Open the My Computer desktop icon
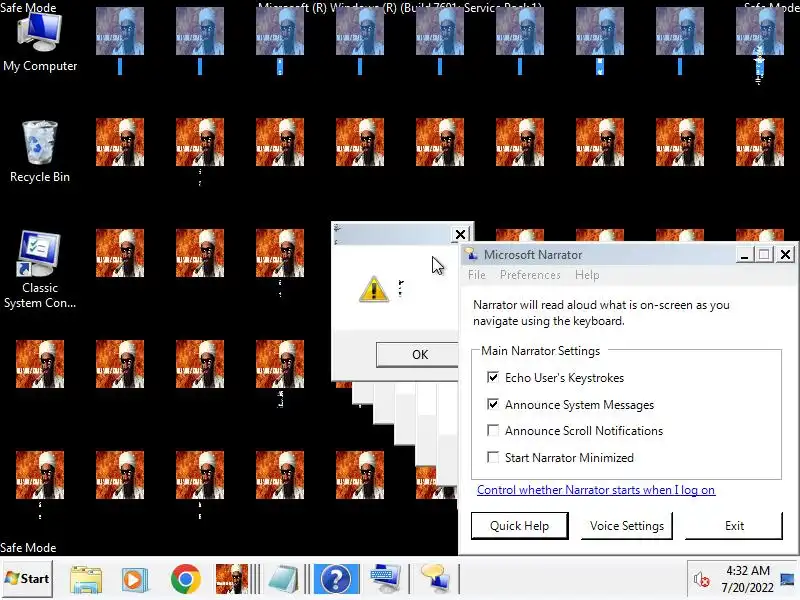The height and width of the screenshot is (600, 800). (40, 42)
